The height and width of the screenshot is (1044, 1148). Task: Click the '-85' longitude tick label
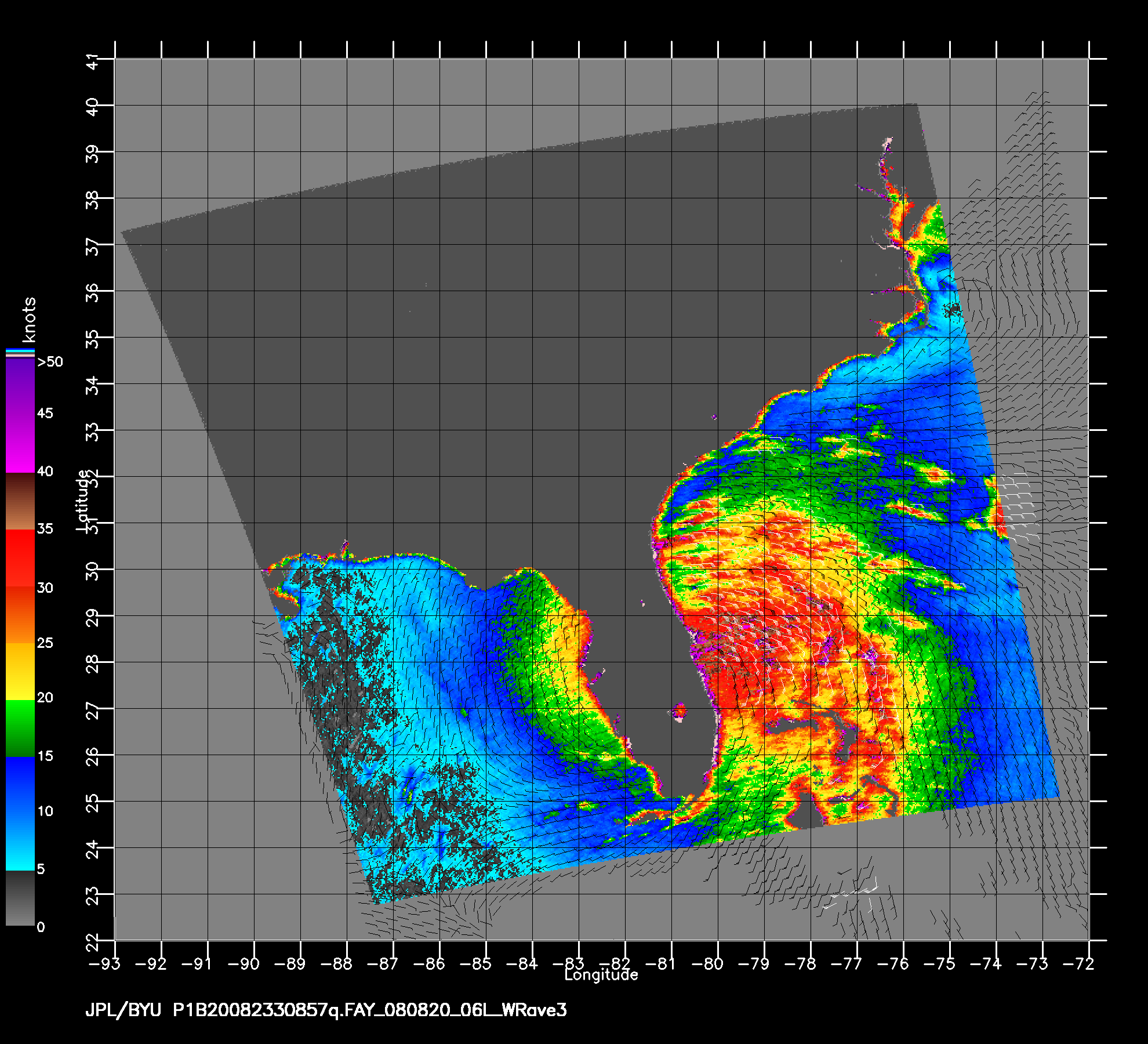[474, 964]
